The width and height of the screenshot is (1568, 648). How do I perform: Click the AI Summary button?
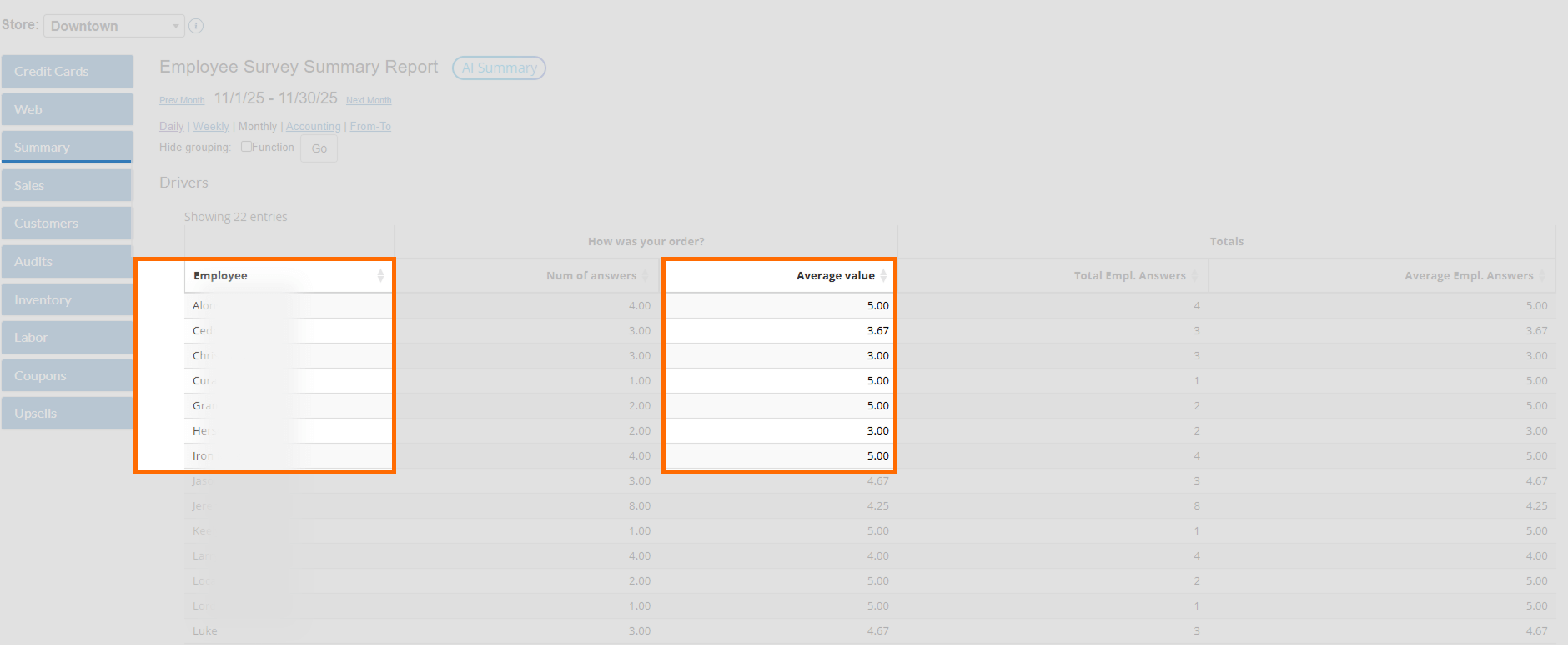pyautogui.click(x=499, y=68)
